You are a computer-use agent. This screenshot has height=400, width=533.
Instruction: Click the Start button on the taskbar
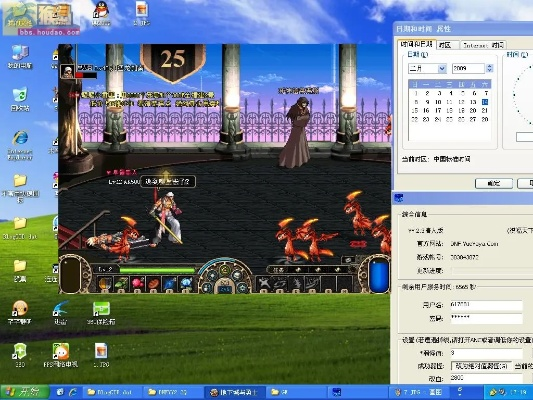[24, 392]
